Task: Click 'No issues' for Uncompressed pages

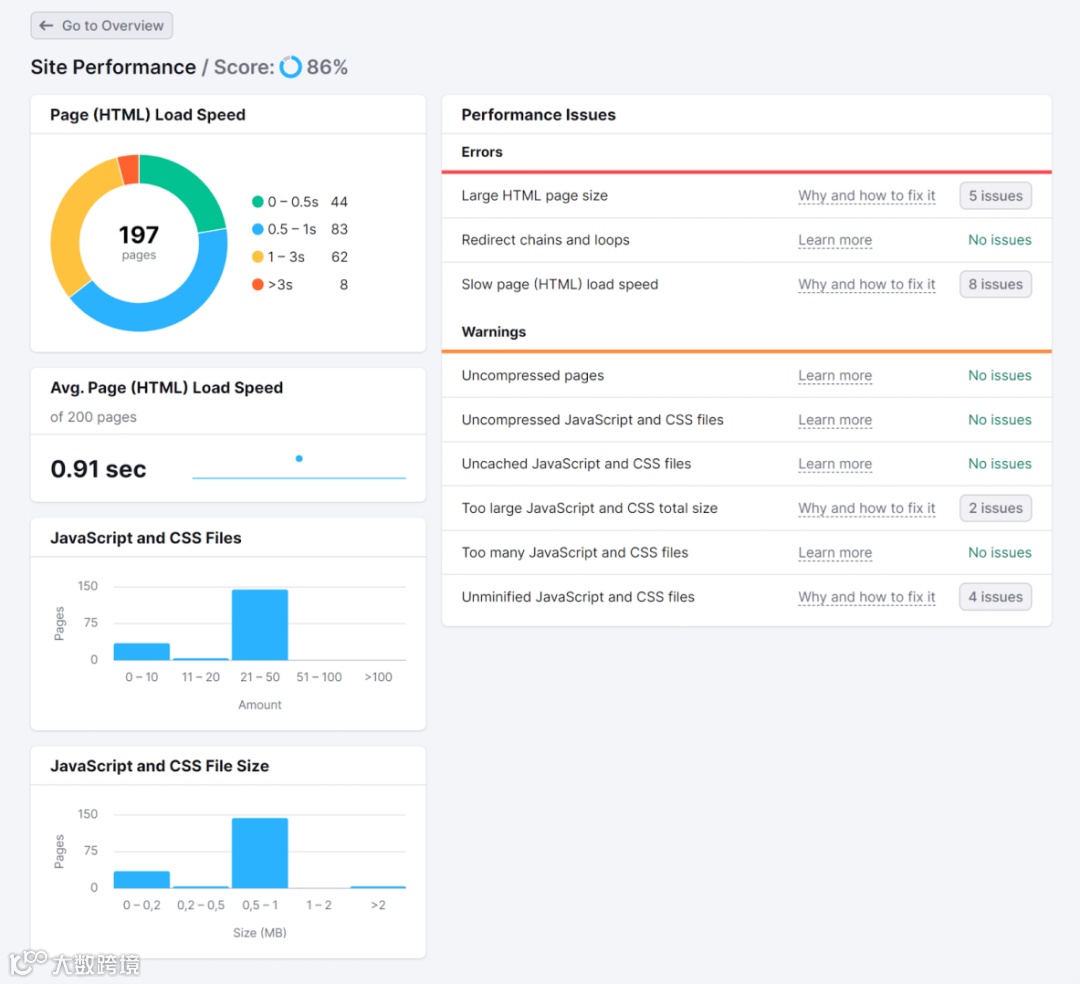Action: (999, 376)
